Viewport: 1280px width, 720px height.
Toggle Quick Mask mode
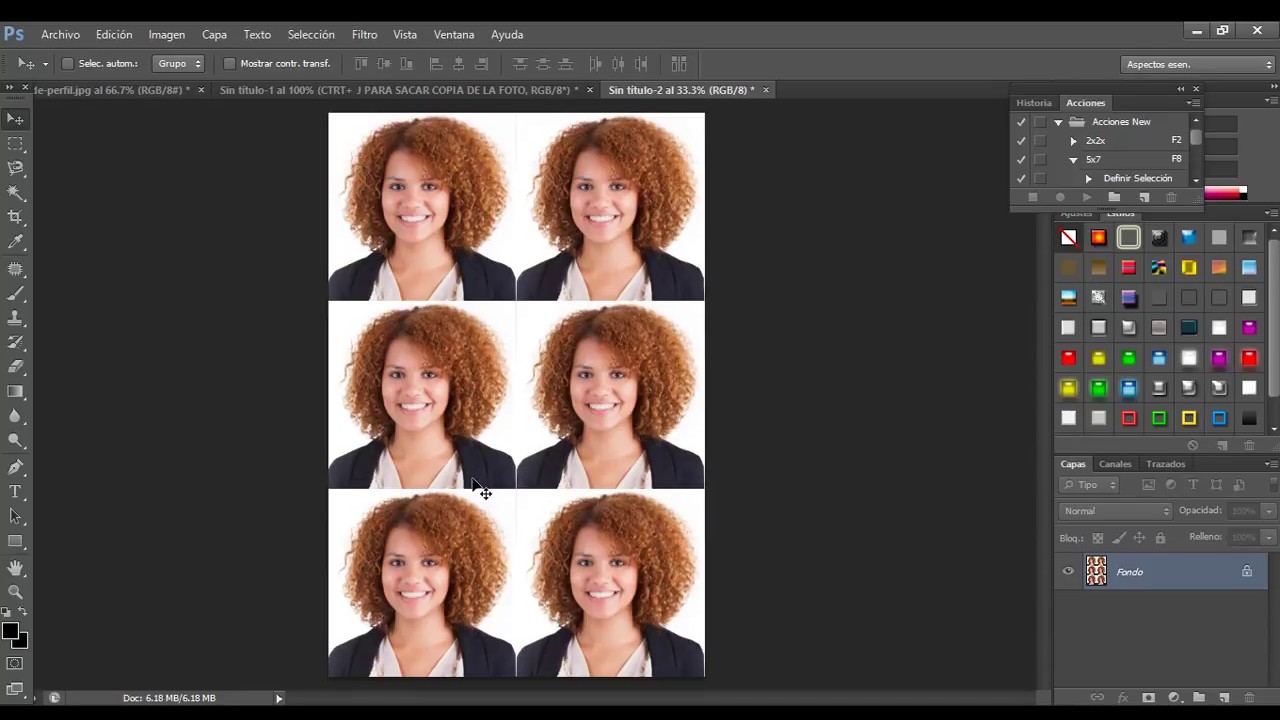pos(15,663)
